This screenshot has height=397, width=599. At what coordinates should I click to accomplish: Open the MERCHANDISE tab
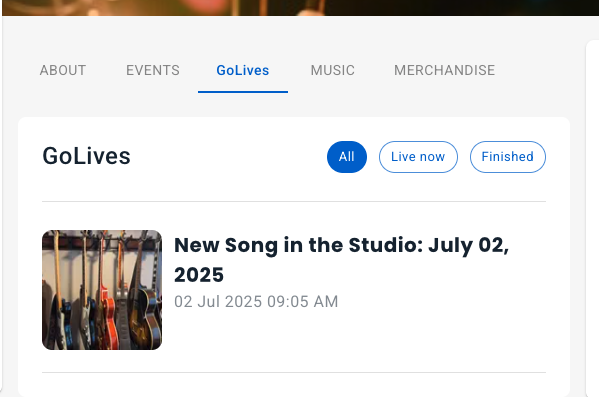coord(444,70)
